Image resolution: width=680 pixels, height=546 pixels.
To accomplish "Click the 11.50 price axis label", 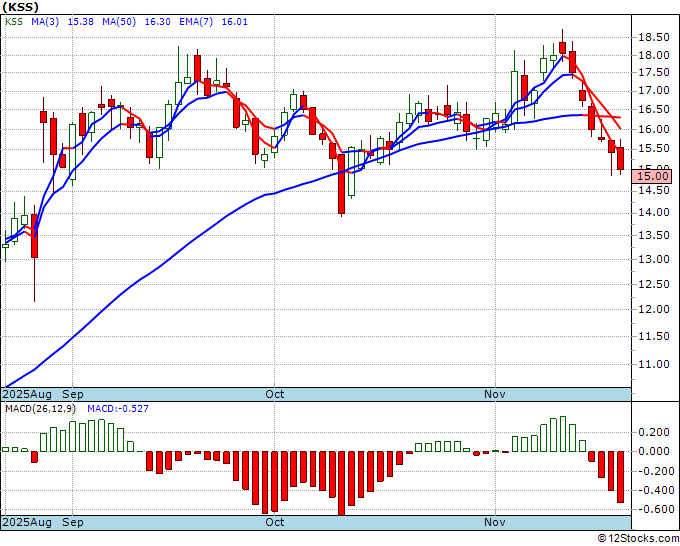I will click(x=654, y=336).
